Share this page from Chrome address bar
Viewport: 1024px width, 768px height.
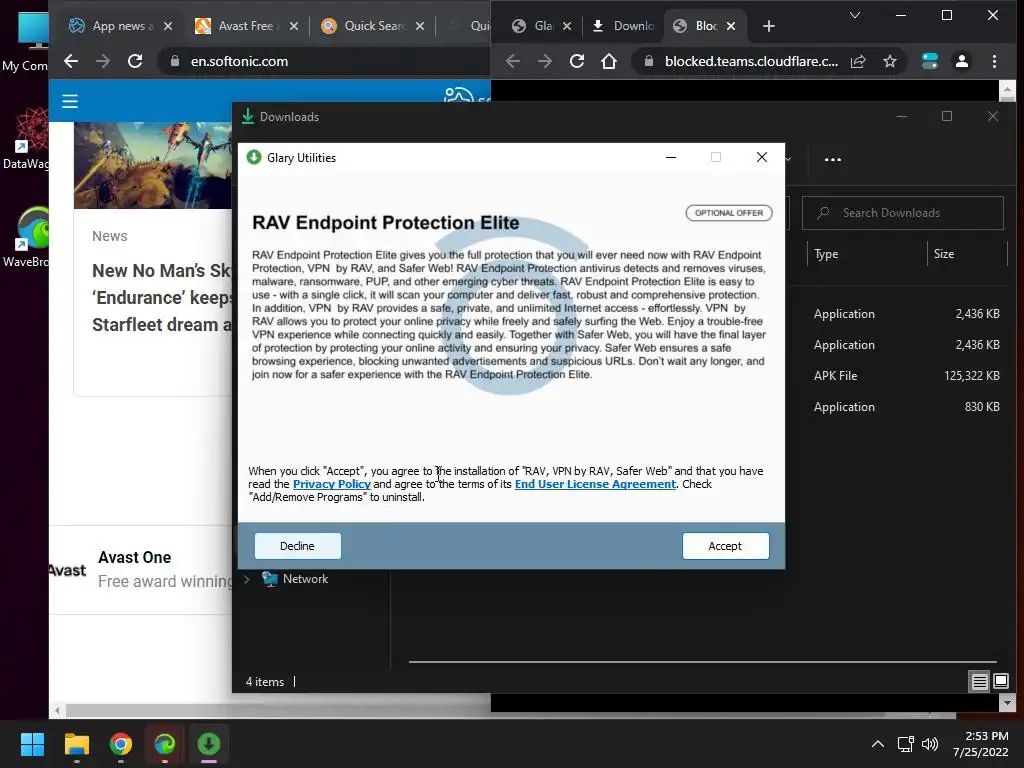point(858,61)
